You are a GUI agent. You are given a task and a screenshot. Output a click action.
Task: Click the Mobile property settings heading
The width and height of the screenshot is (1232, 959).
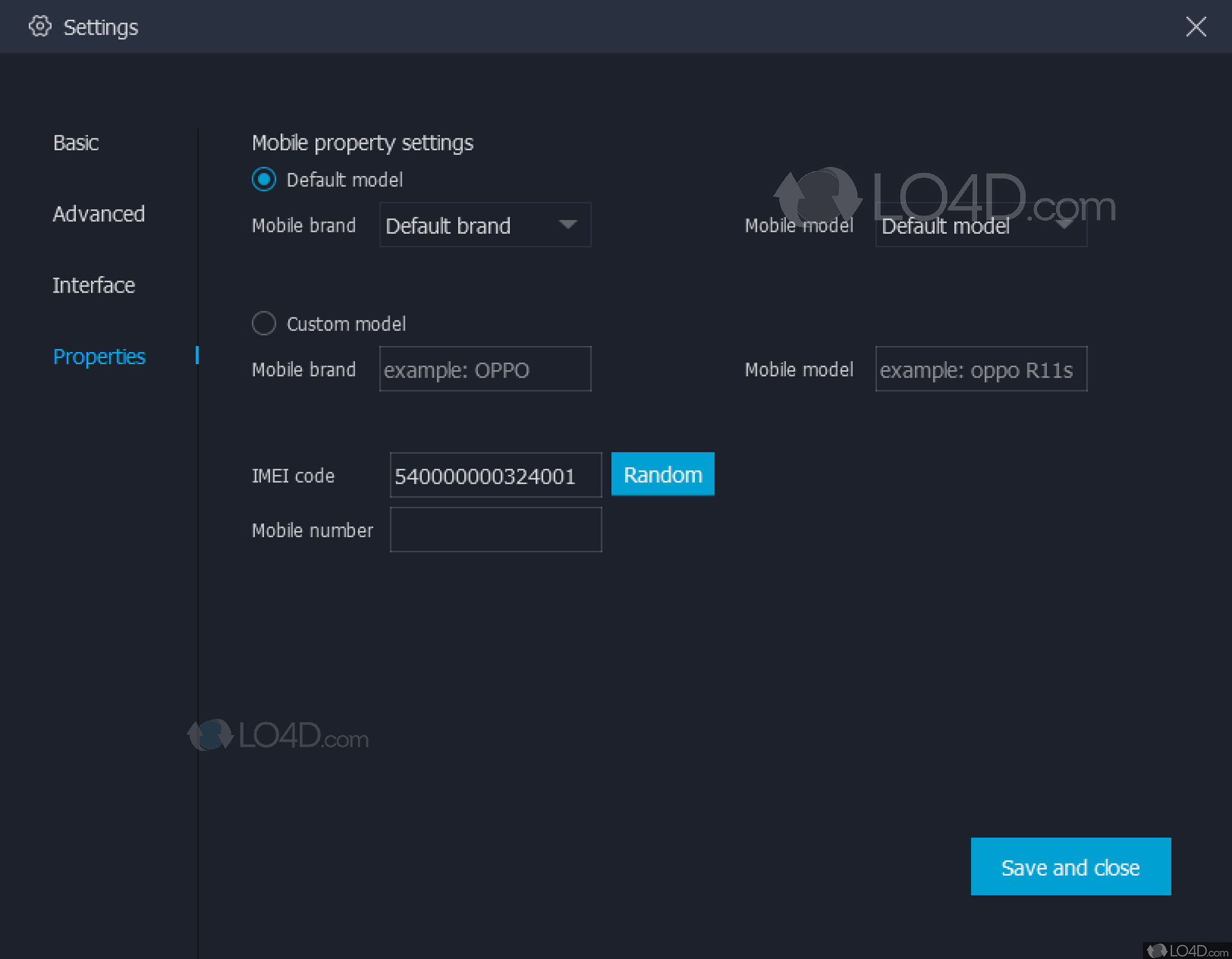pyautogui.click(x=362, y=143)
